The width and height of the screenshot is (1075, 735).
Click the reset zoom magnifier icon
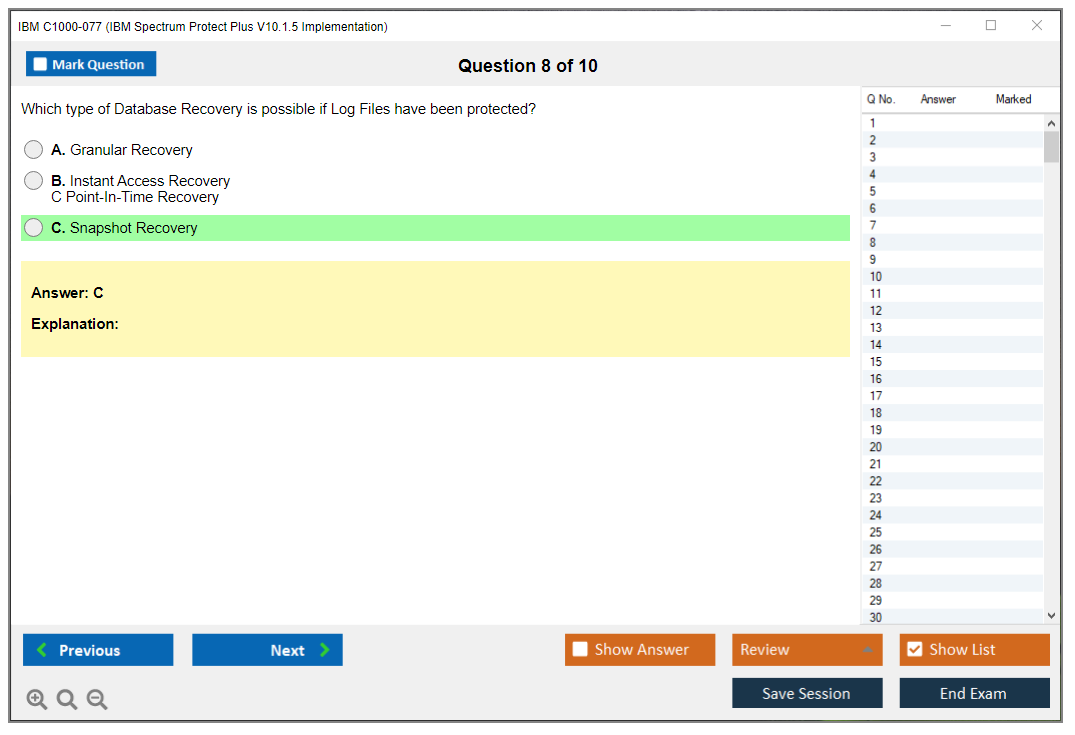tap(67, 700)
